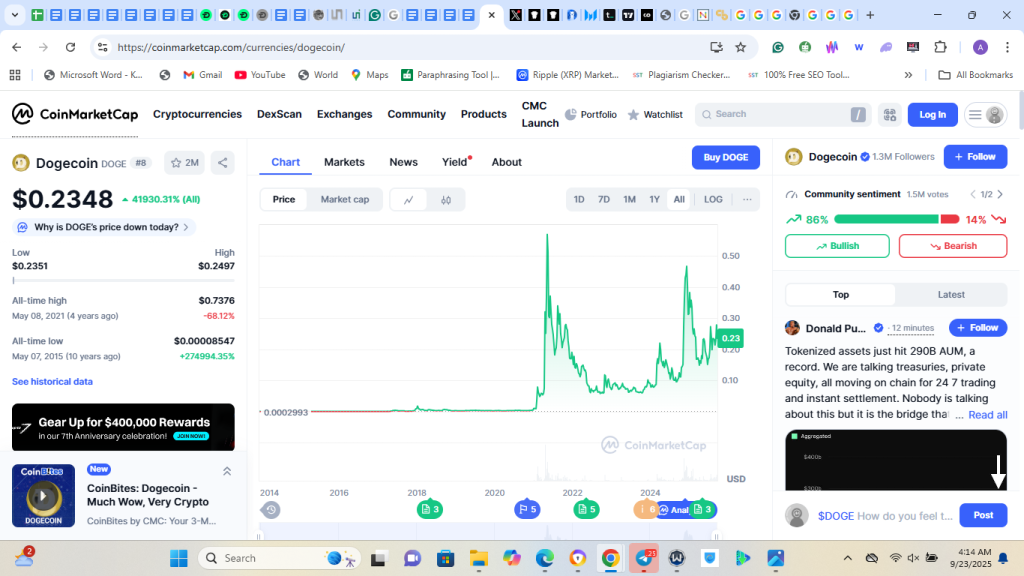The height and width of the screenshot is (576, 1024).
Task: Open the Exchanges menu
Action: [x=344, y=114]
